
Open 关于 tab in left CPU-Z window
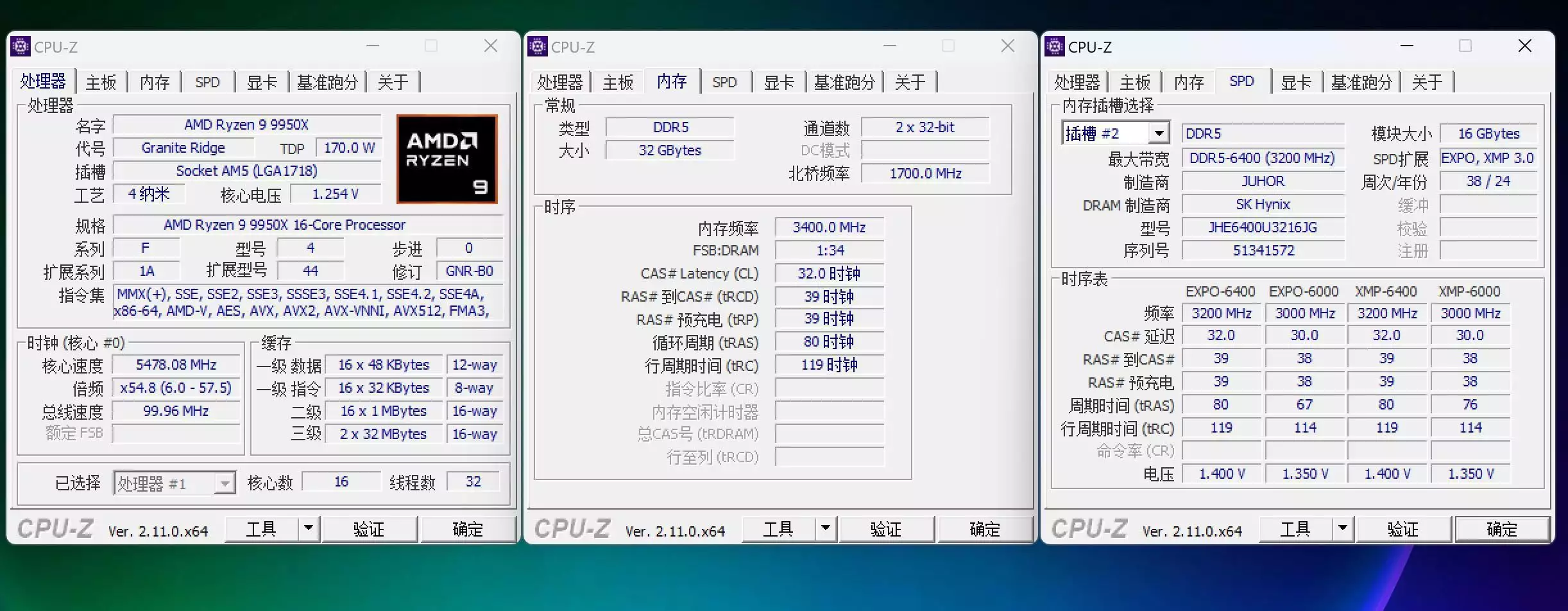(393, 82)
